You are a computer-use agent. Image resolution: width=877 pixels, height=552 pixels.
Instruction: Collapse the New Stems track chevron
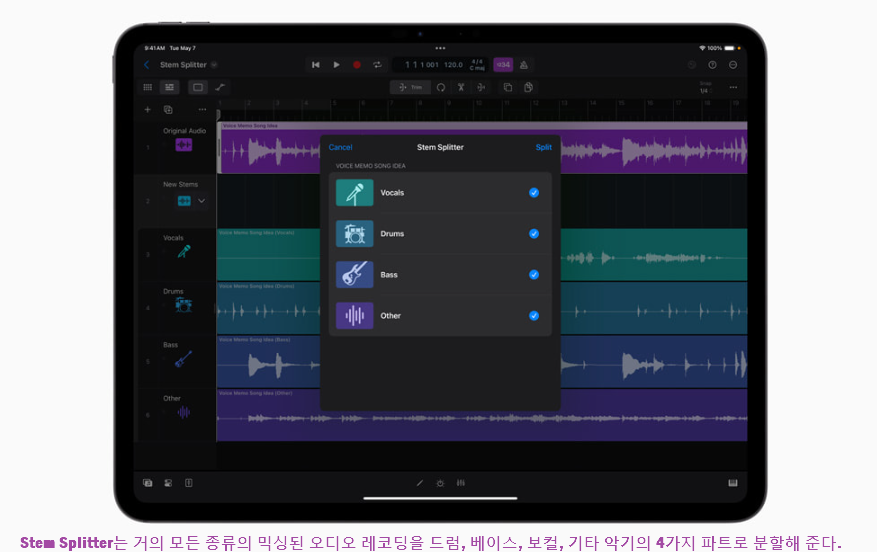click(x=201, y=201)
